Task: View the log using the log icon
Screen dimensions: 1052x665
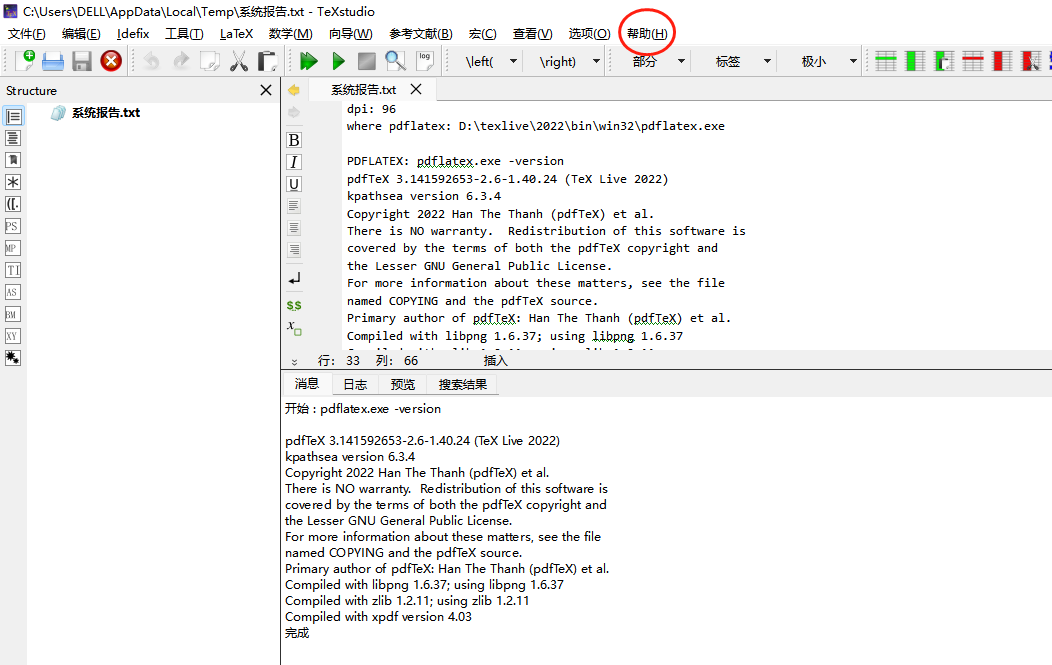Action: pos(425,61)
